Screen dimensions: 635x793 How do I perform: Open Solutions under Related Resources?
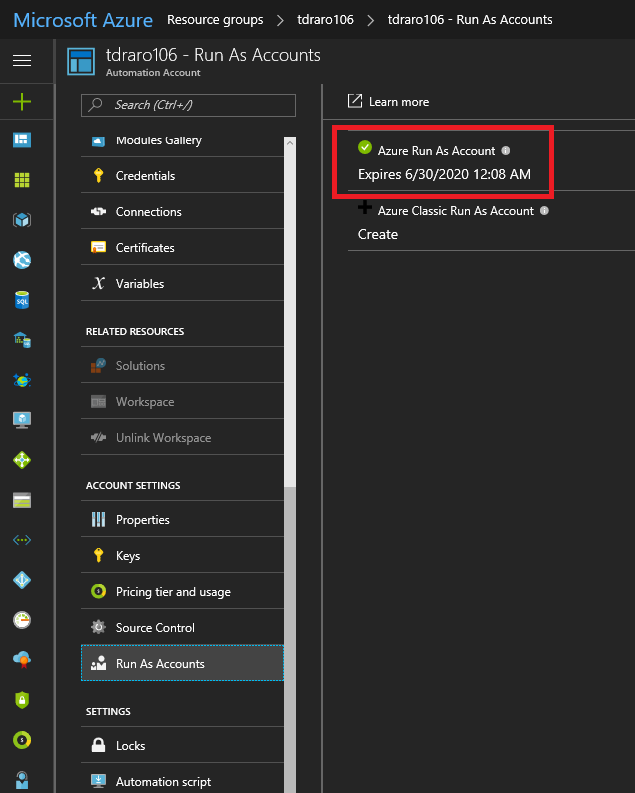(182, 365)
